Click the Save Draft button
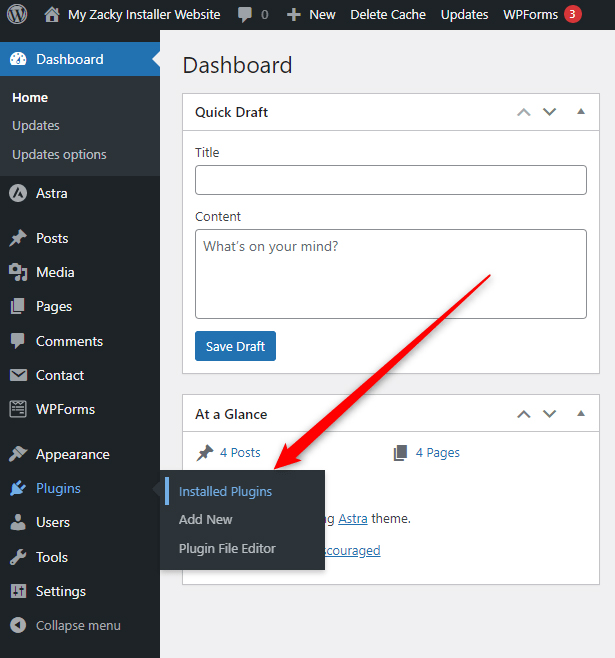This screenshot has height=658, width=615. pyautogui.click(x=235, y=346)
